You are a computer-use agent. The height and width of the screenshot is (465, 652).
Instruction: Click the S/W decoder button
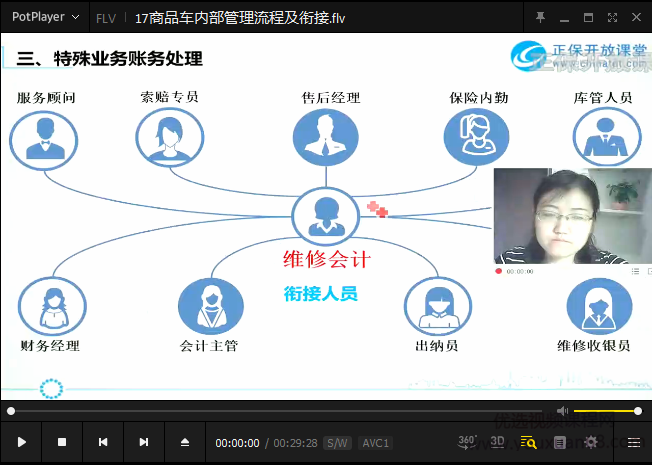[337, 443]
